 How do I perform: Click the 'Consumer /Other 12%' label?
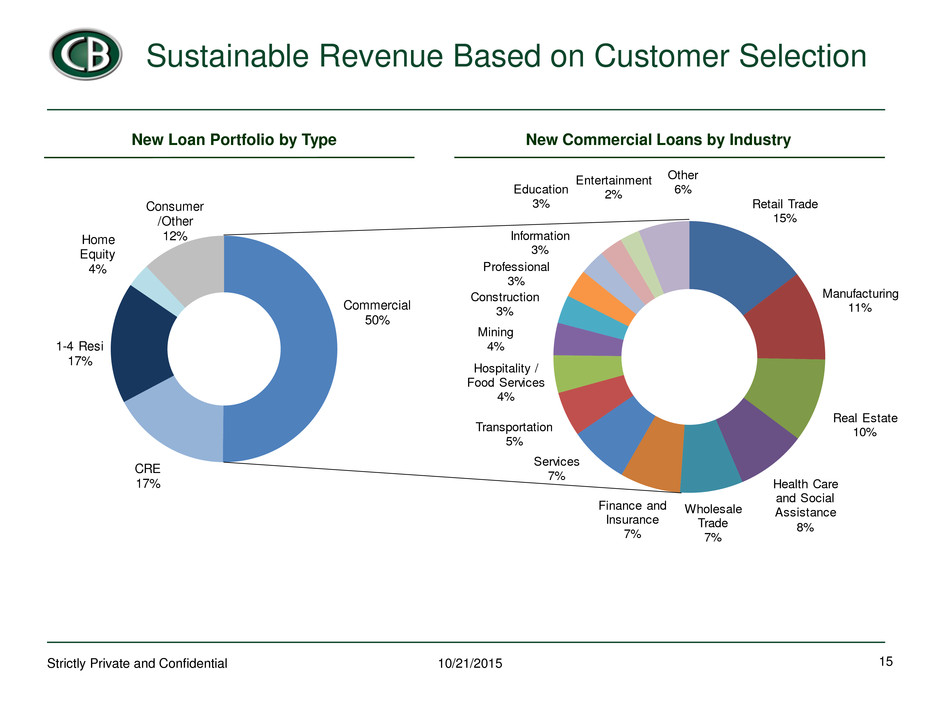click(175, 221)
